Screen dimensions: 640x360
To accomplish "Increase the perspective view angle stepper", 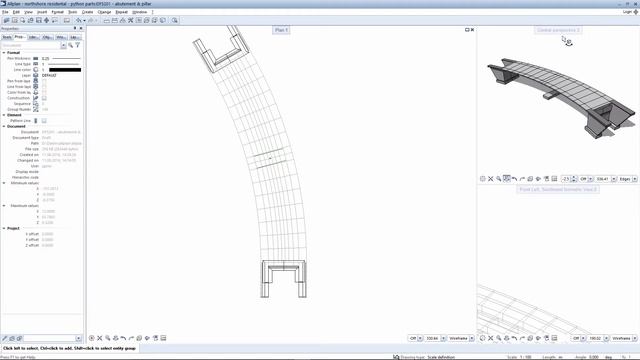I will tap(574, 178).
